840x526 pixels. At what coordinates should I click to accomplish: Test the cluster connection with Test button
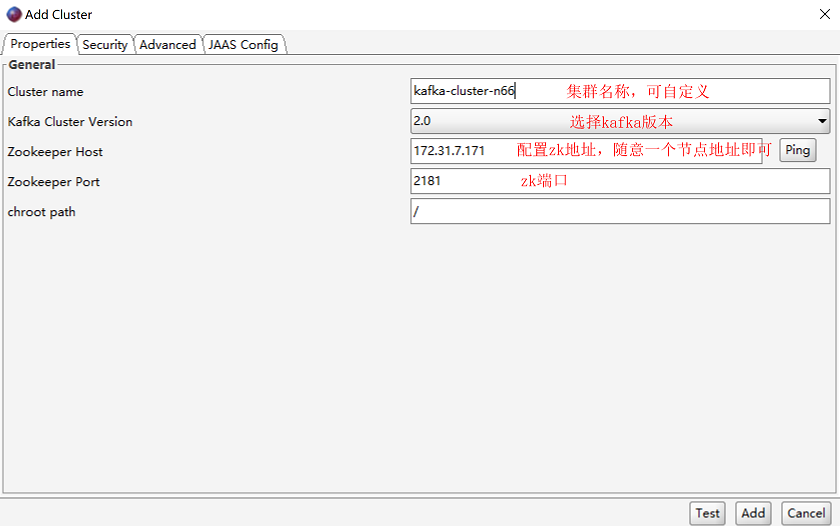[707, 513]
